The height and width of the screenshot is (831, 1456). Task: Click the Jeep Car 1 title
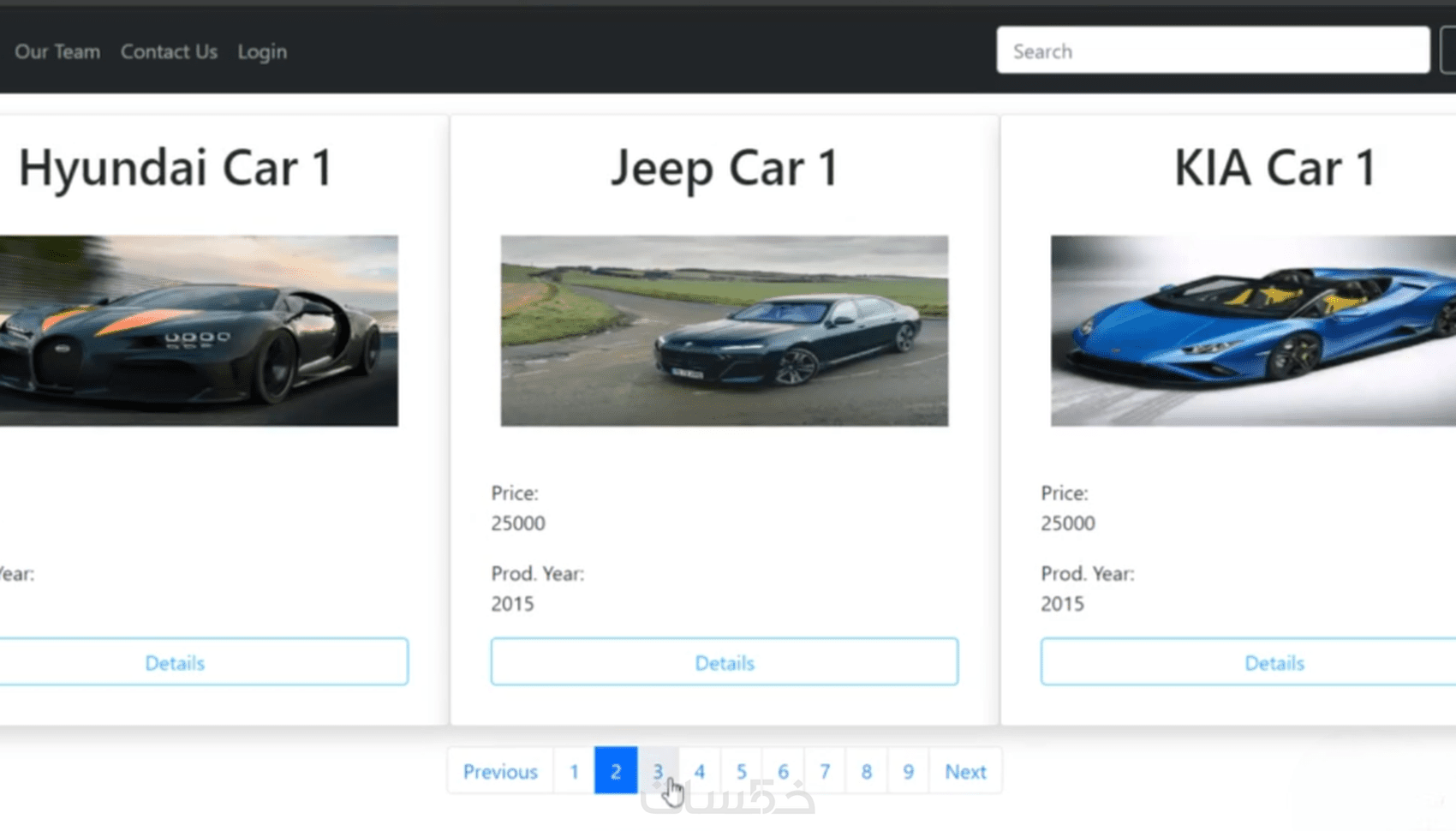click(x=725, y=168)
